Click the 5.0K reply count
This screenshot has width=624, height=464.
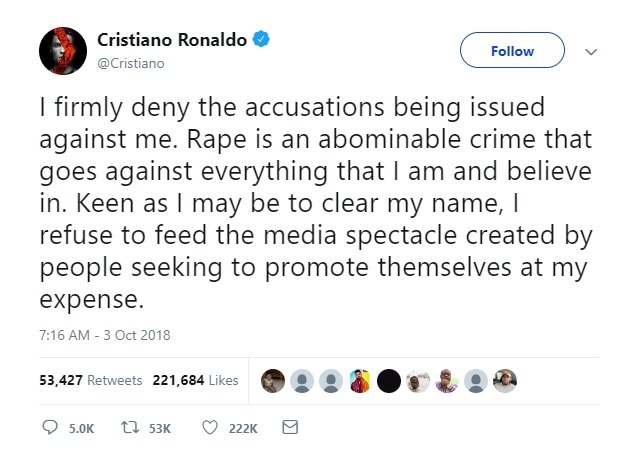tap(81, 428)
